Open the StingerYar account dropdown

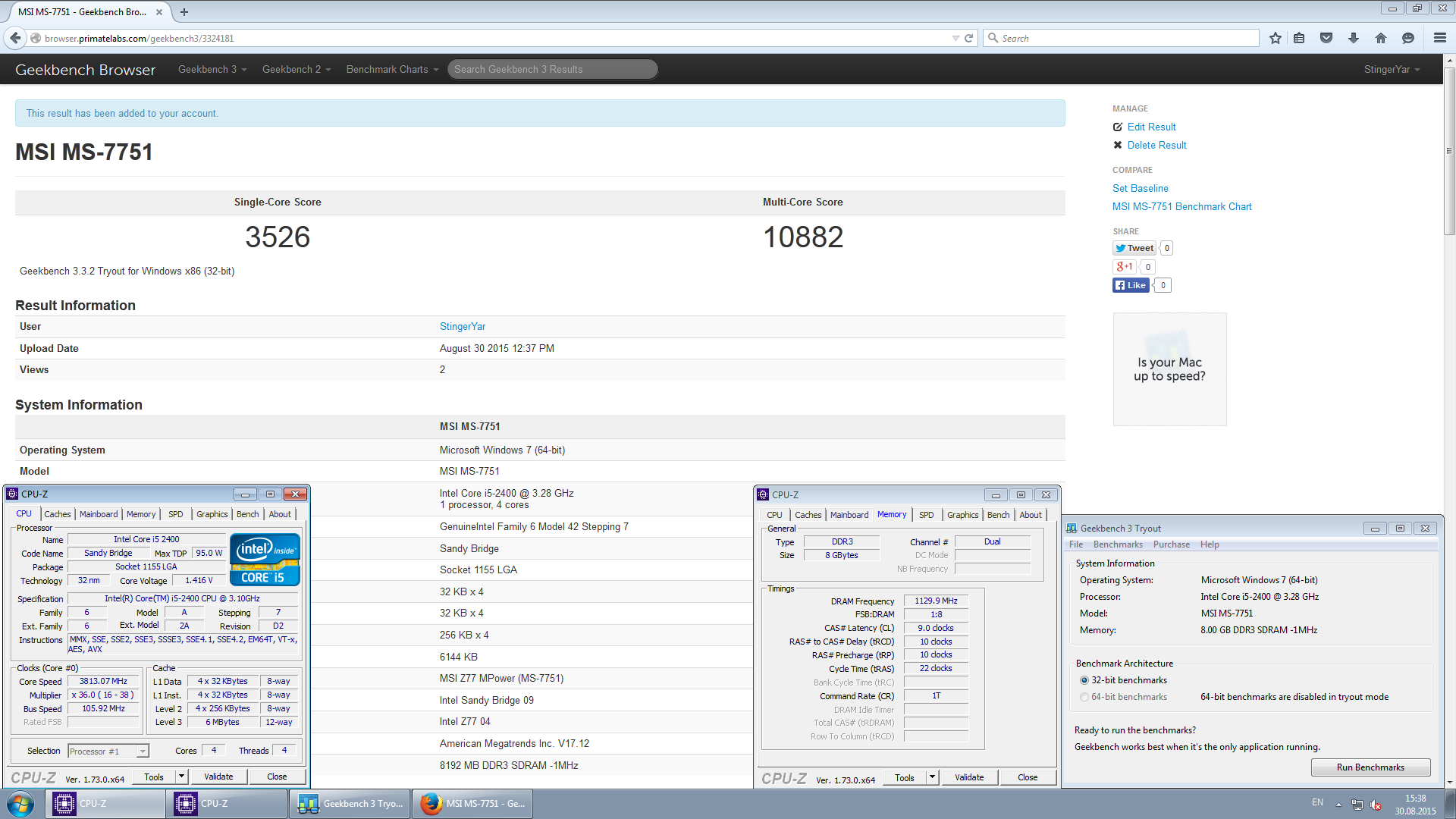[1392, 69]
